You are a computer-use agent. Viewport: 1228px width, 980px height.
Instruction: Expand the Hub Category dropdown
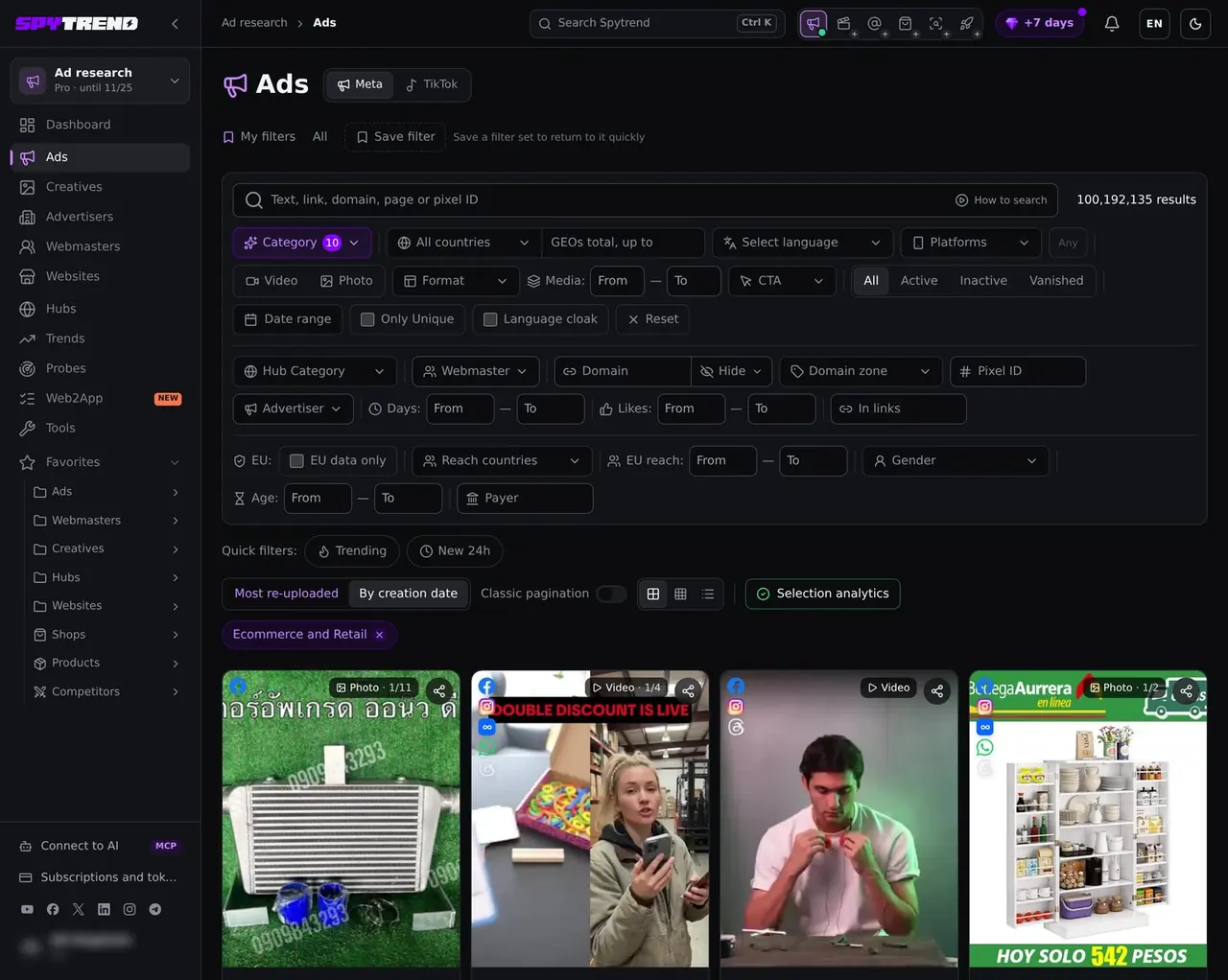tap(315, 371)
